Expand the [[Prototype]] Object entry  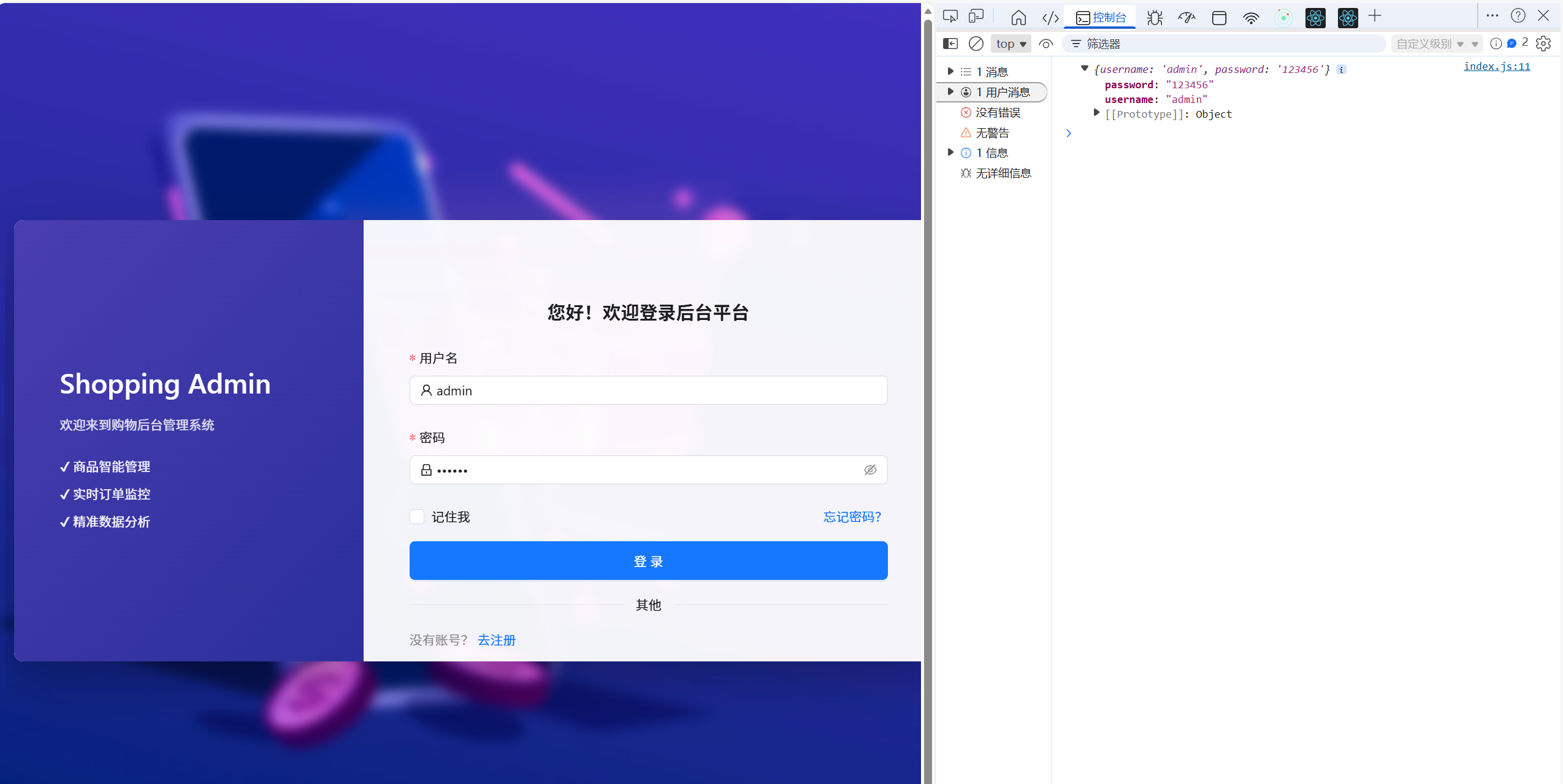point(1096,113)
